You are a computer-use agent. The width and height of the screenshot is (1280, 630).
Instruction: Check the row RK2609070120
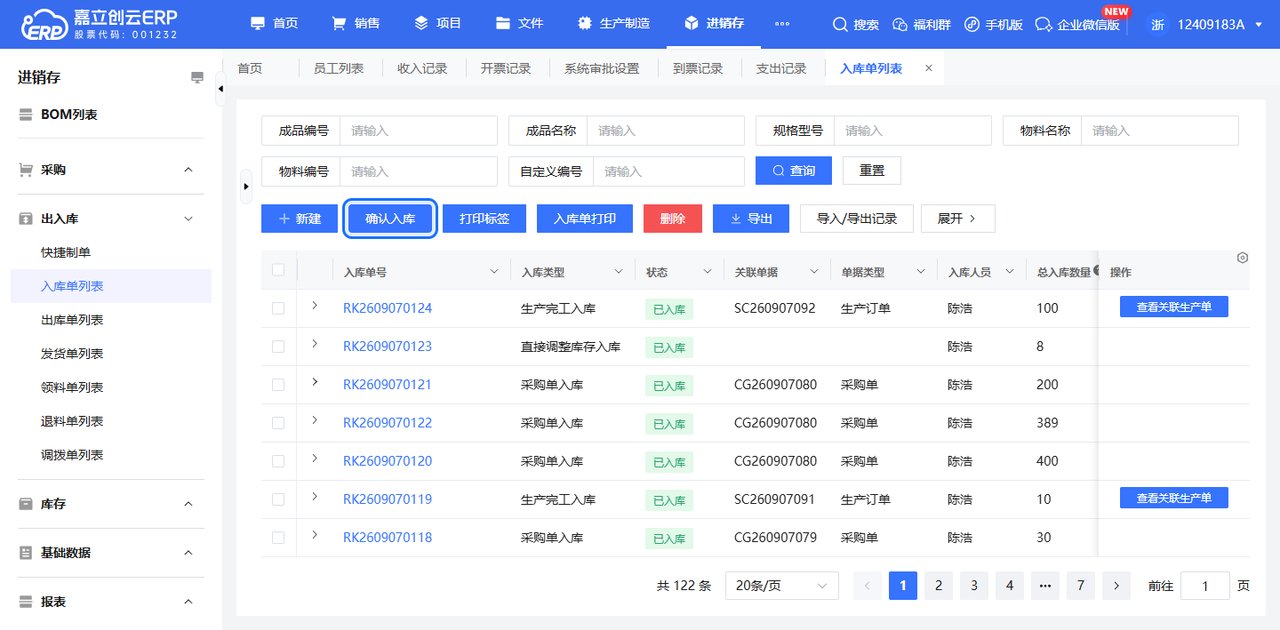[x=278, y=461]
